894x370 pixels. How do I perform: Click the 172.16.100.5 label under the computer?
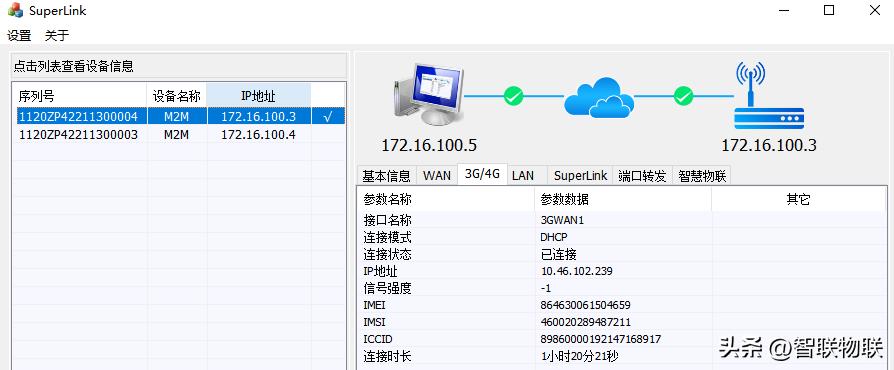pos(429,145)
